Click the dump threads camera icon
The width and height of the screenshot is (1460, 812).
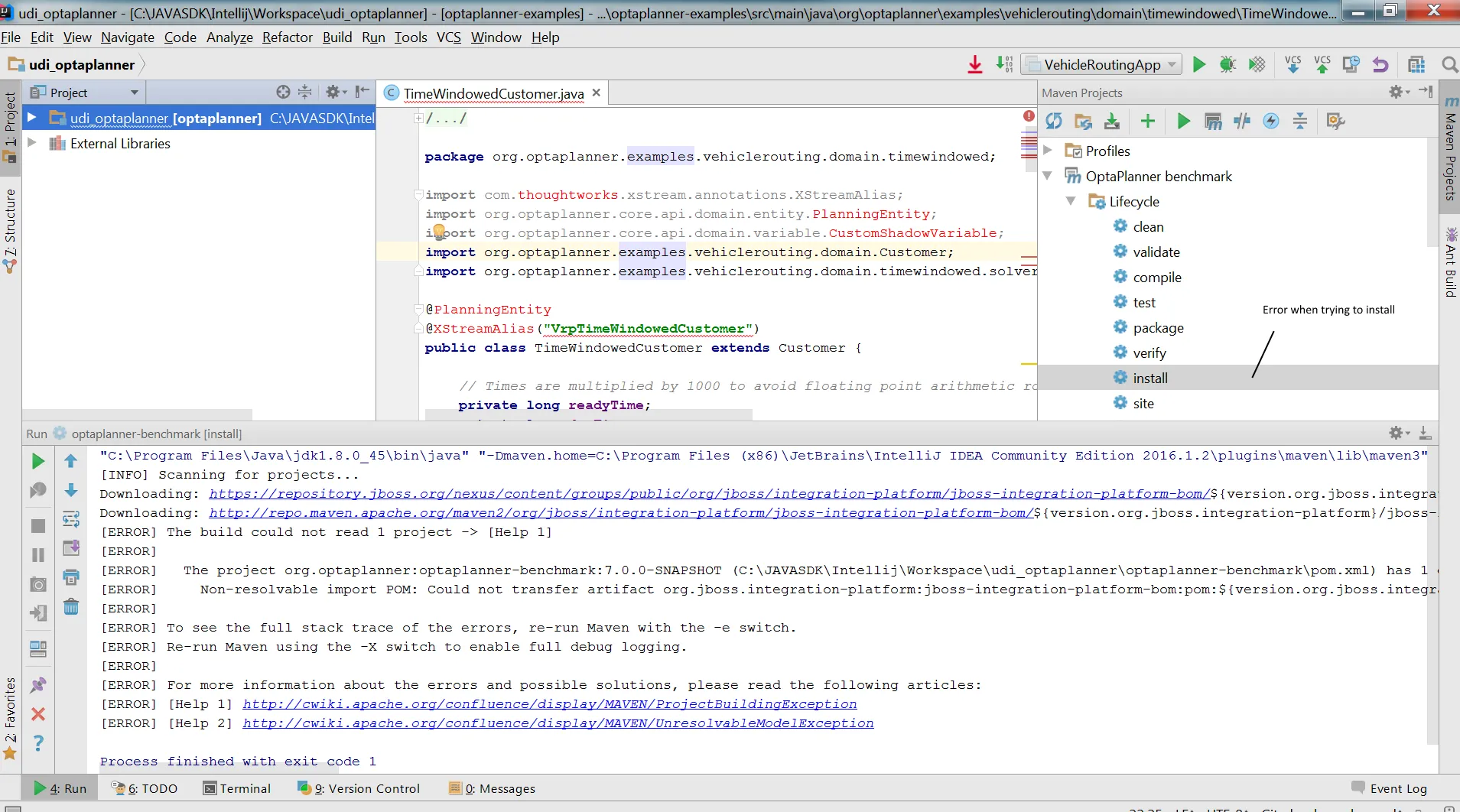pos(38,585)
